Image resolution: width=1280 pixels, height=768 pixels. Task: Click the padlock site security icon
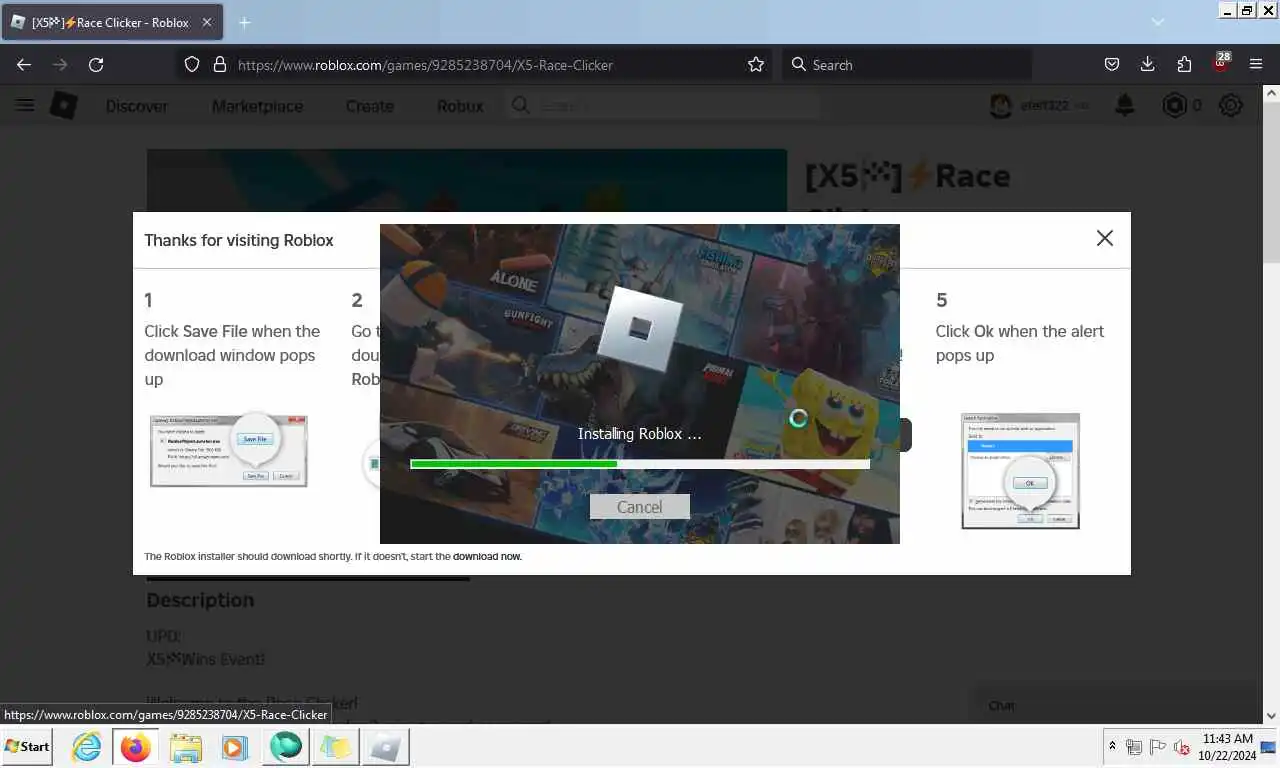coord(220,64)
